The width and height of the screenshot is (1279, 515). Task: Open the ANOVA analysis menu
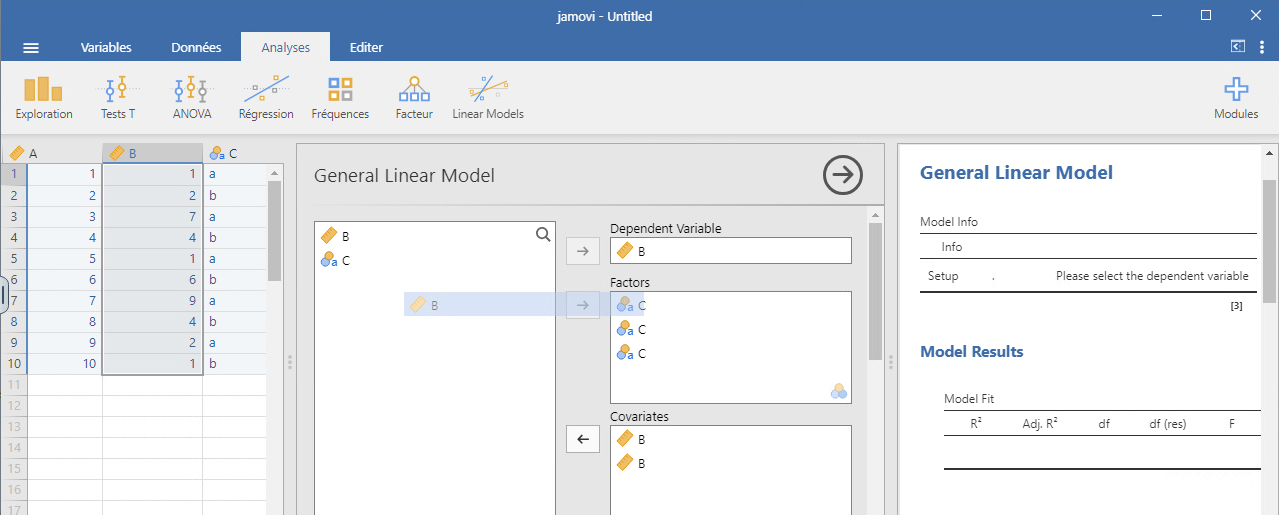click(191, 98)
